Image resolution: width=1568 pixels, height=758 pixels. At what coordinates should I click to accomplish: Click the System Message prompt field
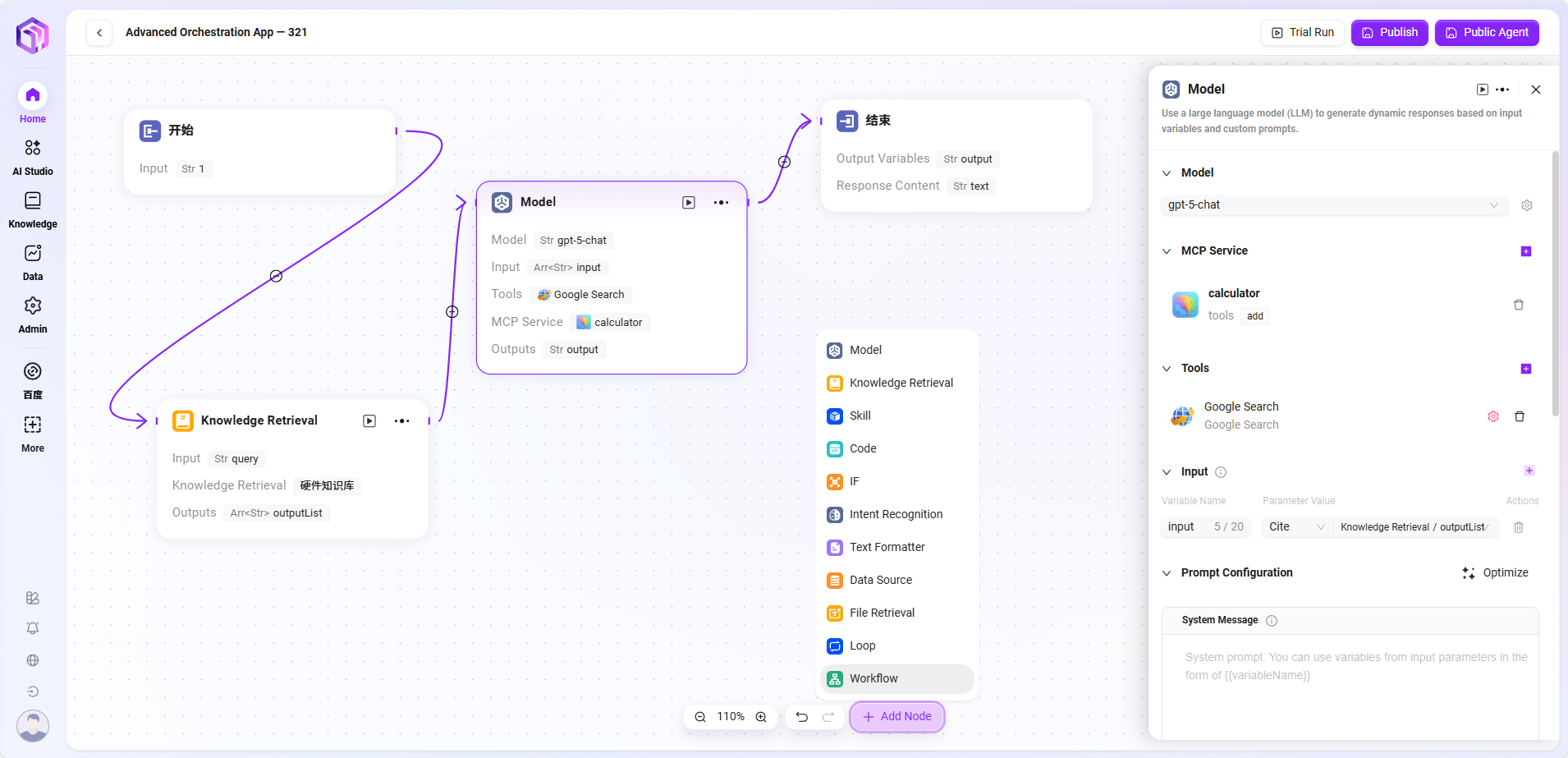(x=1350, y=682)
